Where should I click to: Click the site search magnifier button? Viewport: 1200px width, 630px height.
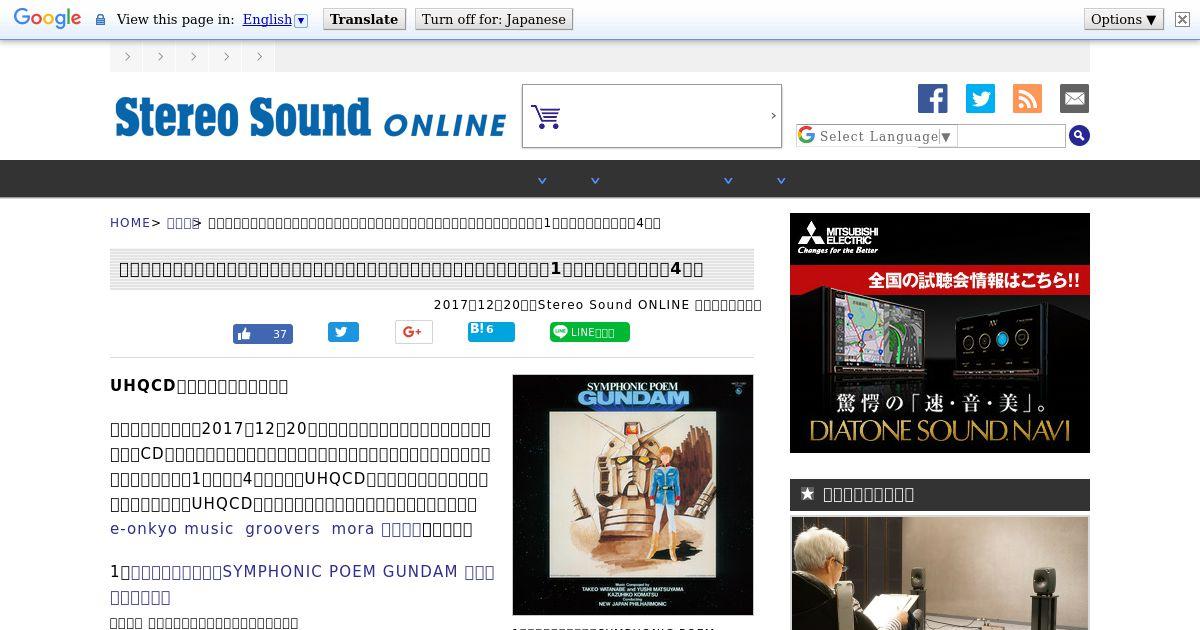(x=1079, y=135)
